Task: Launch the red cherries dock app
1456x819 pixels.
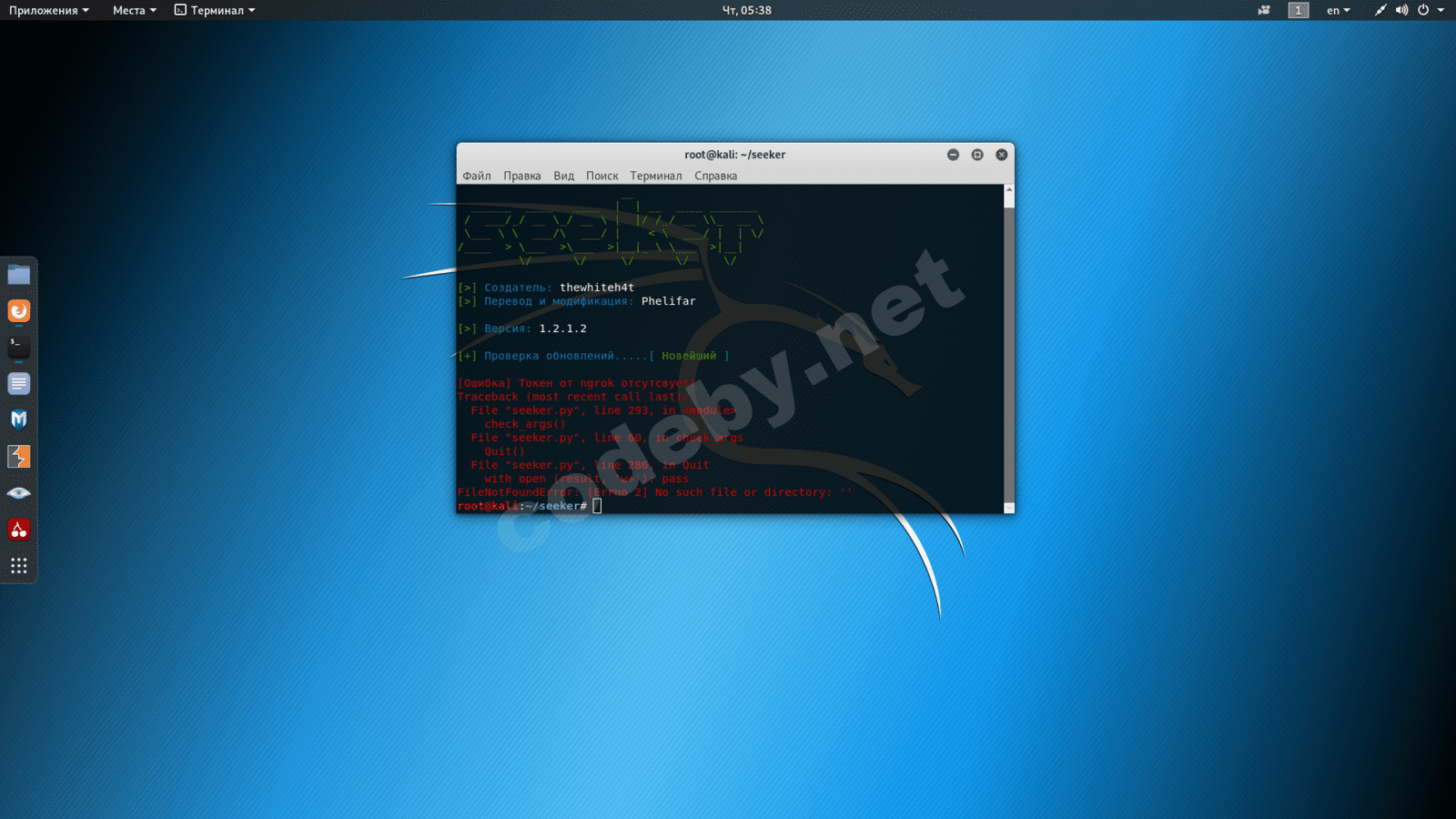Action: [x=19, y=530]
